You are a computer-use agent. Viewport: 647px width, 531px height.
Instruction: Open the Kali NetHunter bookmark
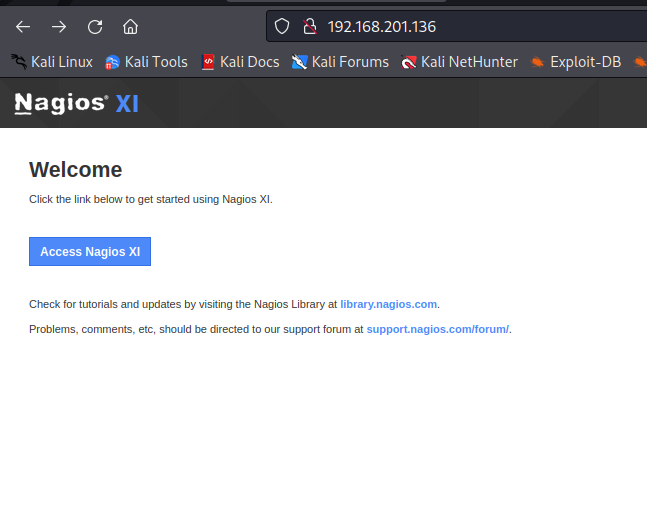(x=459, y=62)
